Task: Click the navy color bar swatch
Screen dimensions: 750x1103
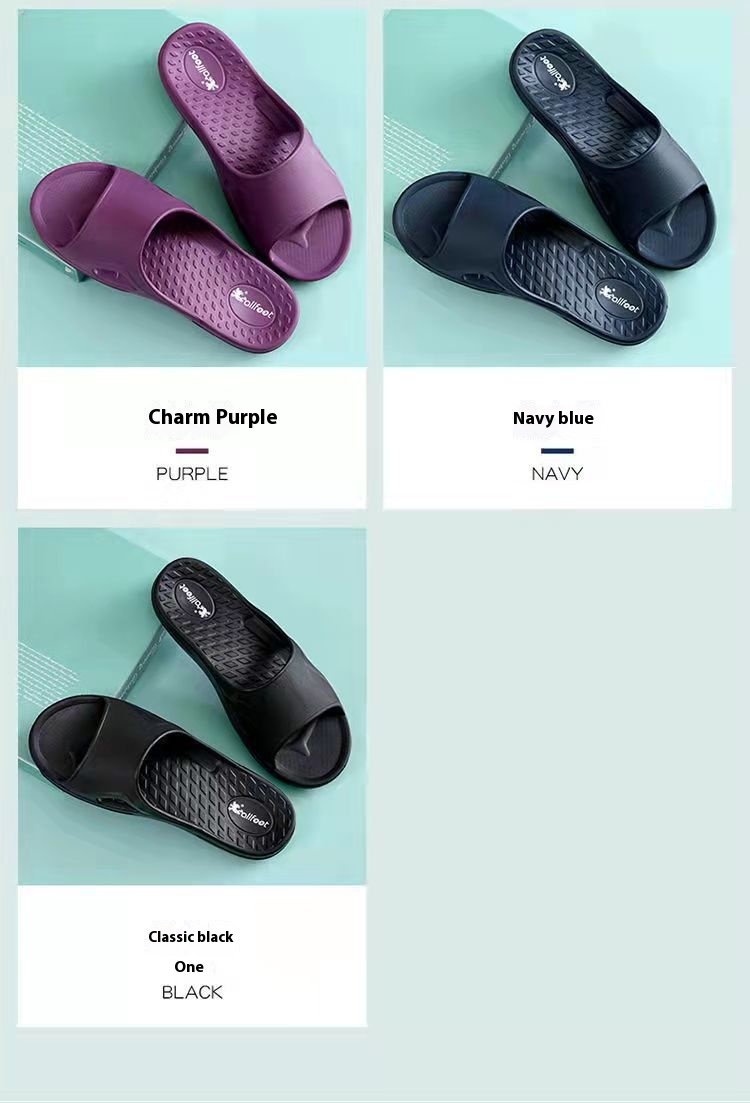Action: pos(557,451)
